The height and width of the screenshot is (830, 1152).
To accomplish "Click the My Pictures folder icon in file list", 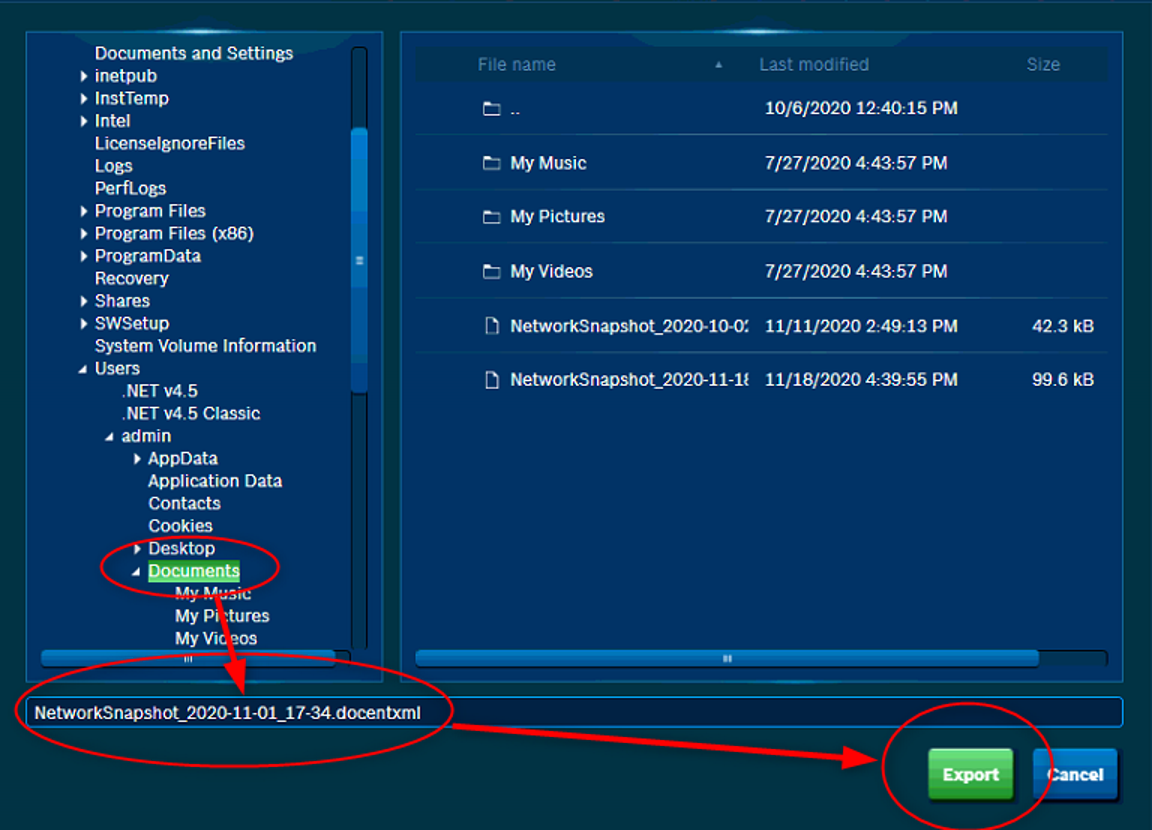I will 492,217.
